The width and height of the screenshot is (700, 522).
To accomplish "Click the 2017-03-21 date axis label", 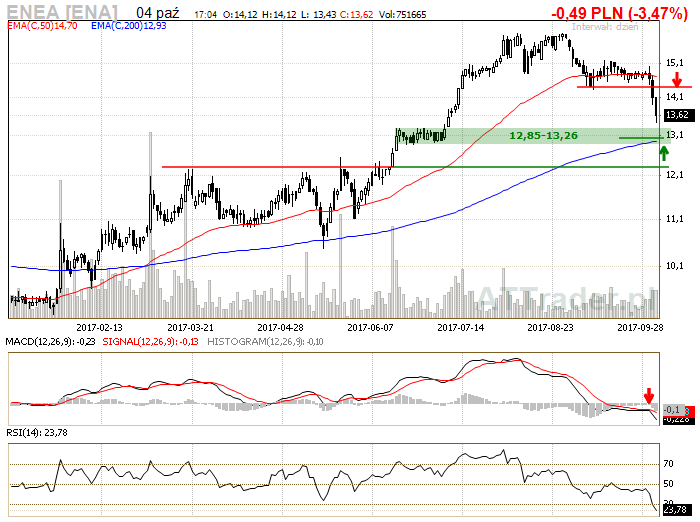I will tap(191, 328).
